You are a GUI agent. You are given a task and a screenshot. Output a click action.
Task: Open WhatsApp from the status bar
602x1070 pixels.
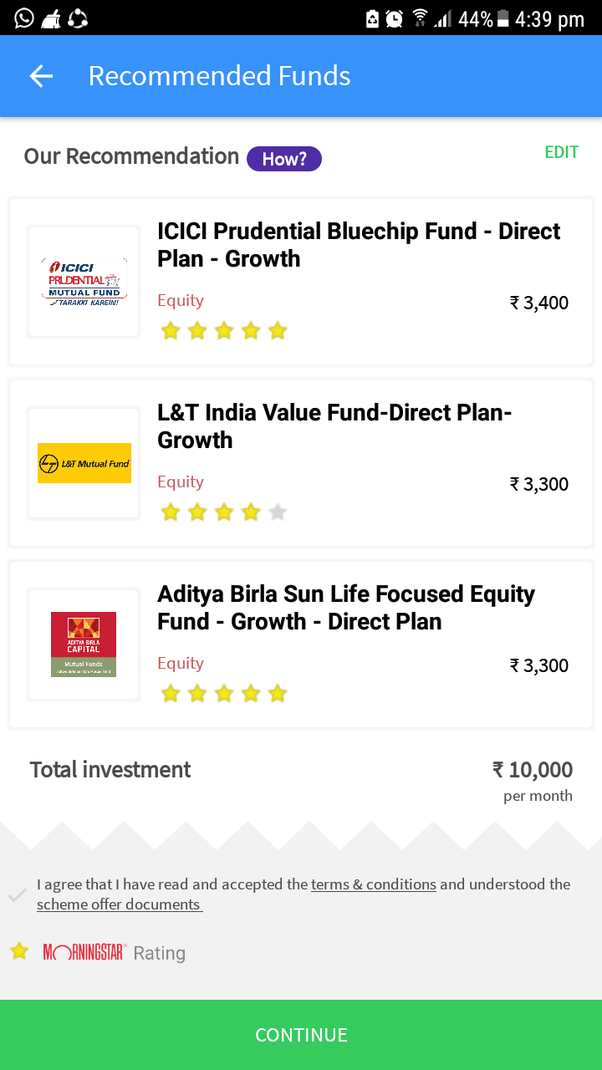[23, 16]
